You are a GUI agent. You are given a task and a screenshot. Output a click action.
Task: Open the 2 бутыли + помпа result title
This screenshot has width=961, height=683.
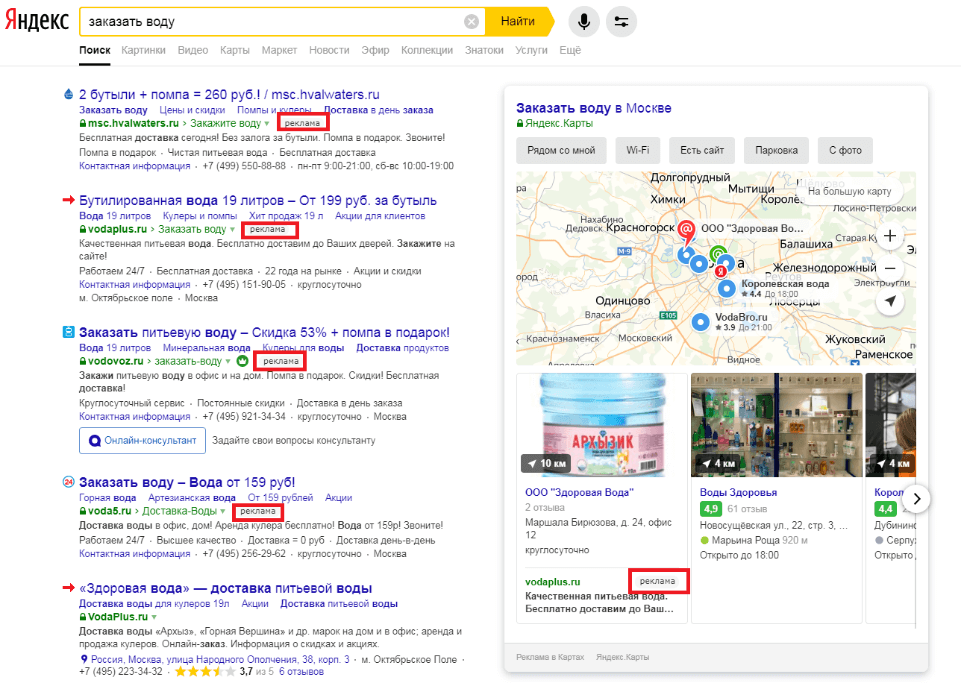click(x=229, y=94)
